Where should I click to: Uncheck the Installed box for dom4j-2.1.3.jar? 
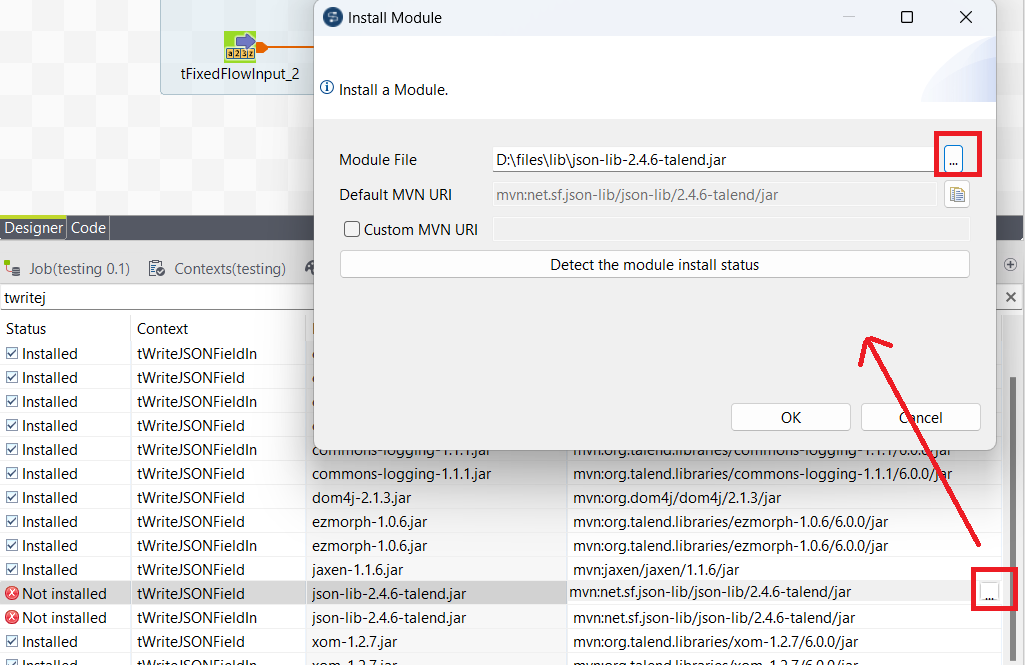[x=10, y=497]
